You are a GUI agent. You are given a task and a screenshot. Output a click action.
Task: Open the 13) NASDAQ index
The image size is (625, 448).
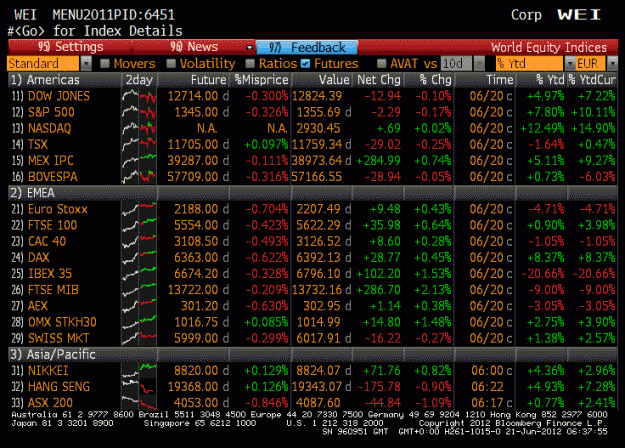41,128
